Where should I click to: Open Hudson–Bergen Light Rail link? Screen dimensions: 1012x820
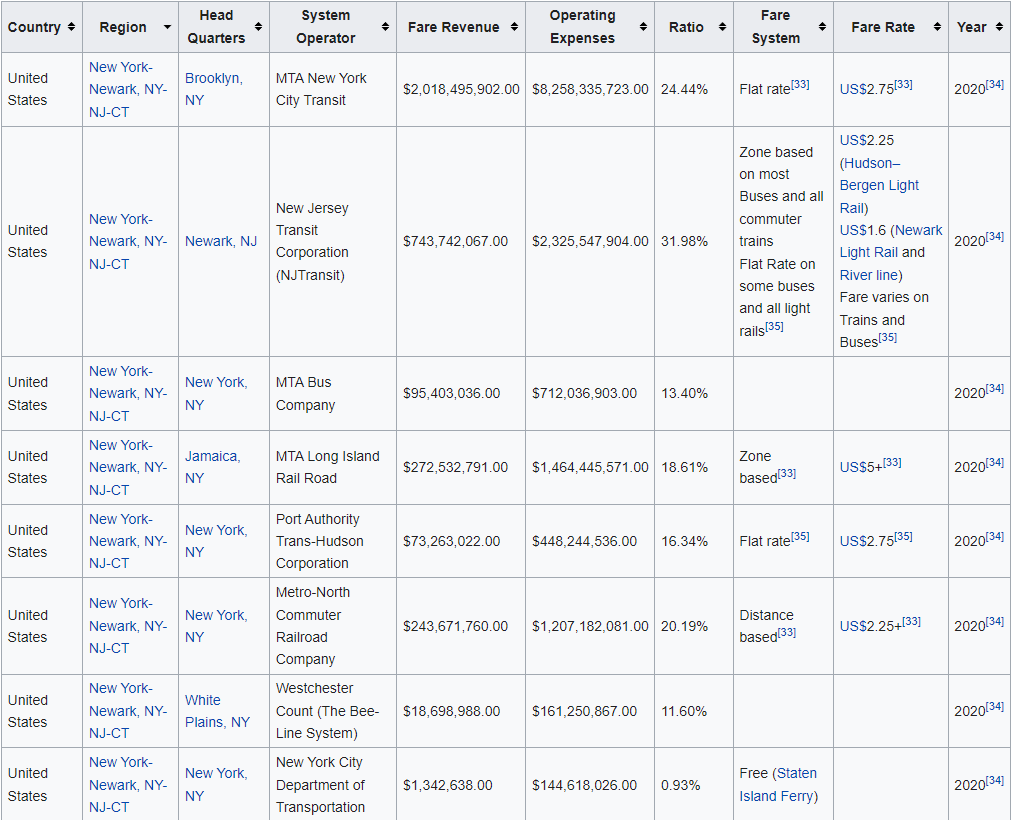coord(879,185)
